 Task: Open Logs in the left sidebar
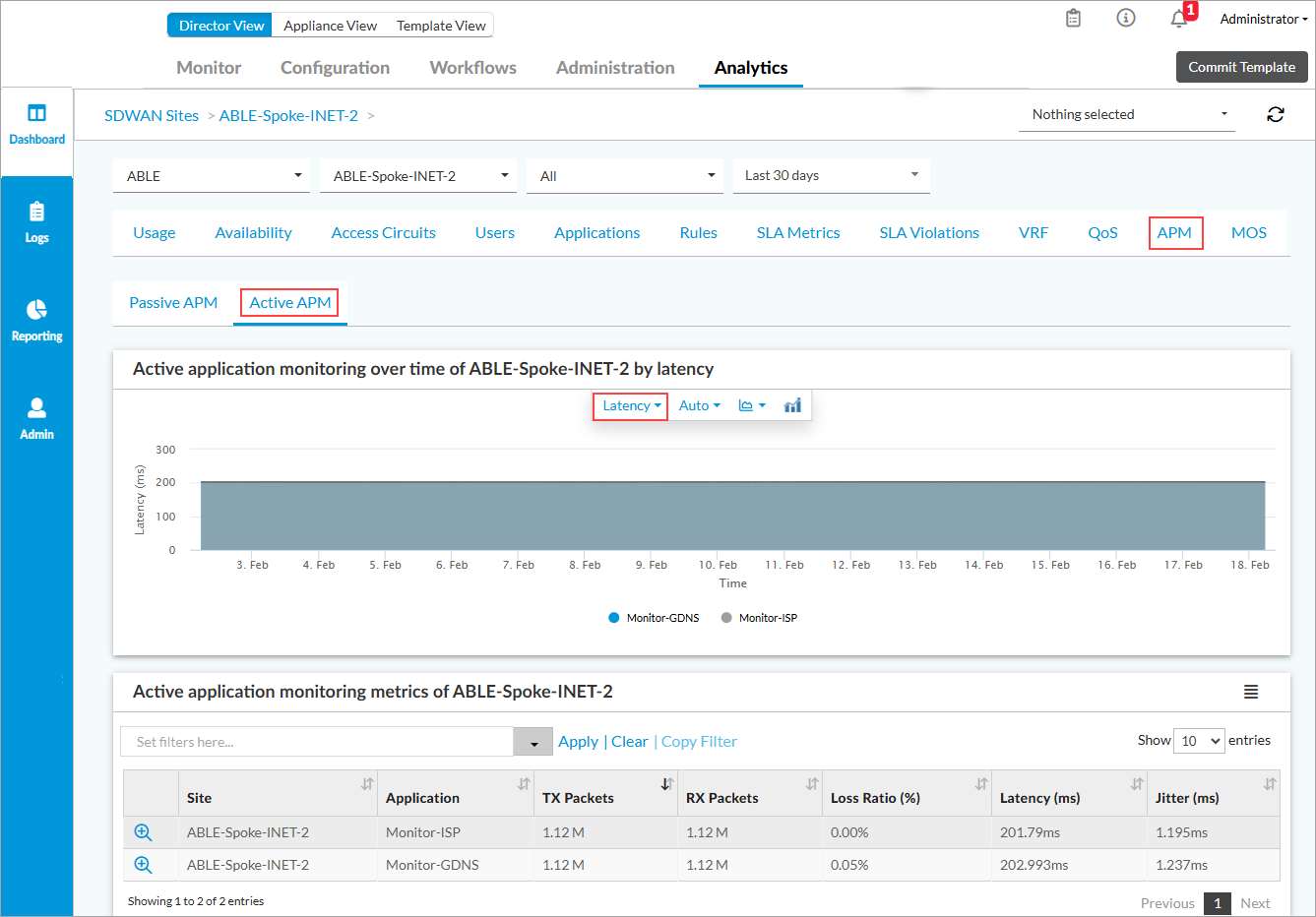point(36,222)
